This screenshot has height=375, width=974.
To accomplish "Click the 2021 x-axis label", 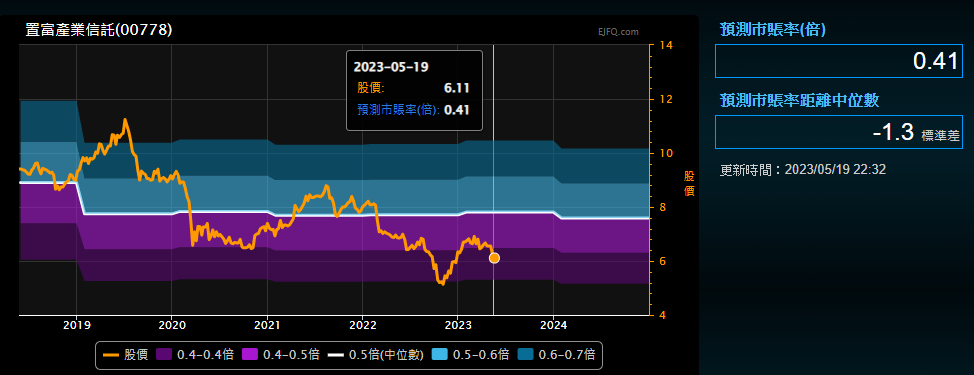I will (268, 324).
